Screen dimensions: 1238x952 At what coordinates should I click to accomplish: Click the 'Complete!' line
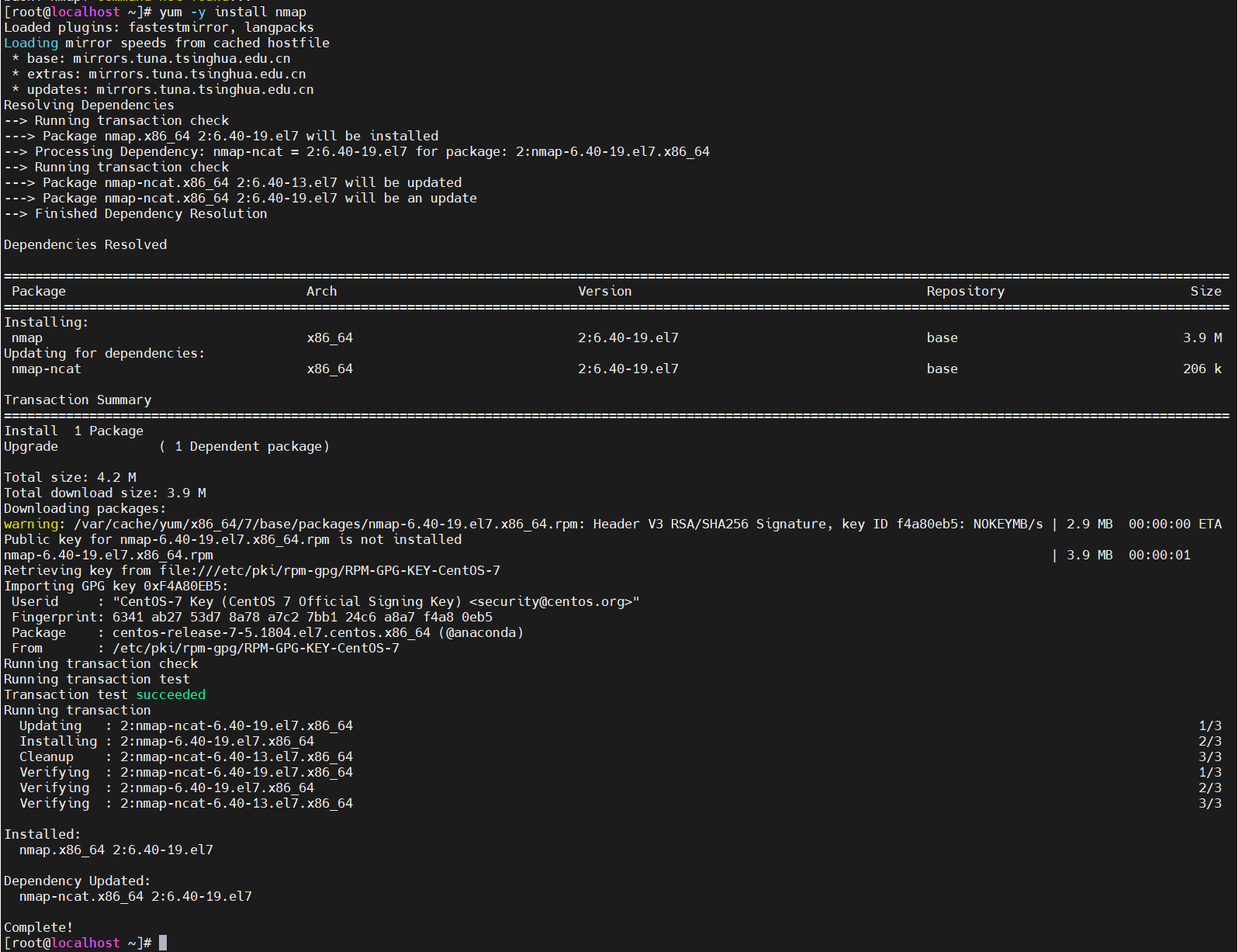point(39,927)
